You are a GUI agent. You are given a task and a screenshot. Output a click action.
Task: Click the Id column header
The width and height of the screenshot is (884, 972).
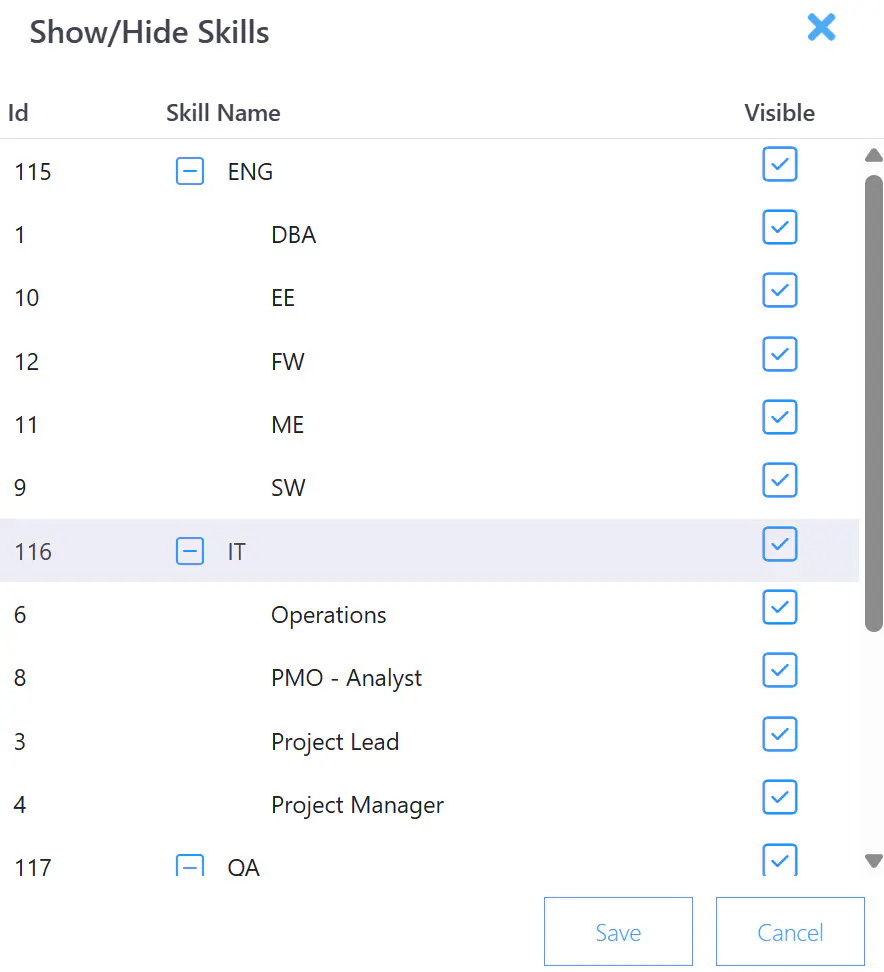pyautogui.click(x=18, y=113)
